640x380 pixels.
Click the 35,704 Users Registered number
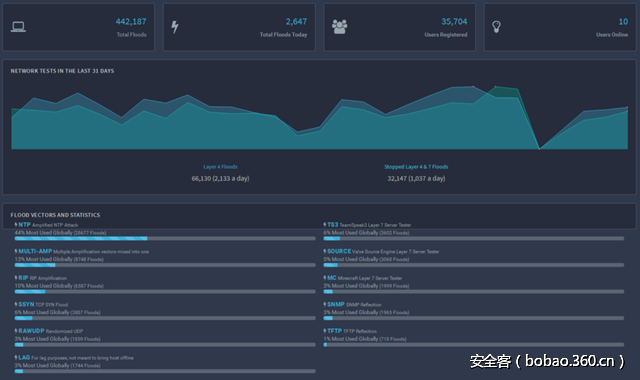coord(454,22)
